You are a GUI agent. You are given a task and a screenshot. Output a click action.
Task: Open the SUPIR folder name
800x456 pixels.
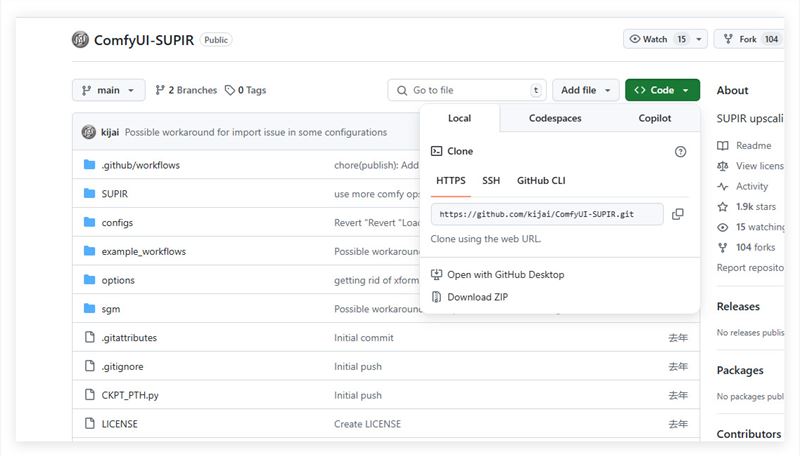[x=115, y=194]
